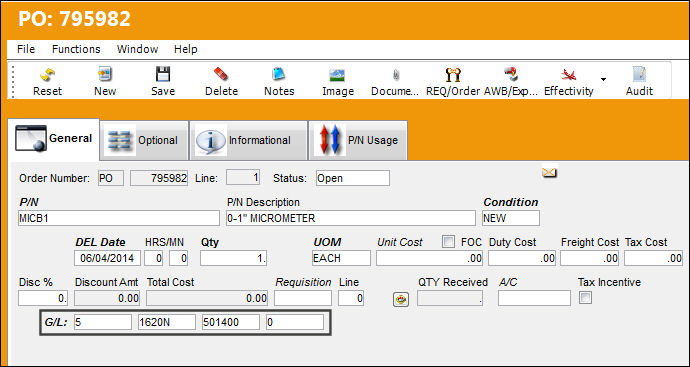
Task: Expand the toolbar overflow dropdown arrow
Action: 603,80
